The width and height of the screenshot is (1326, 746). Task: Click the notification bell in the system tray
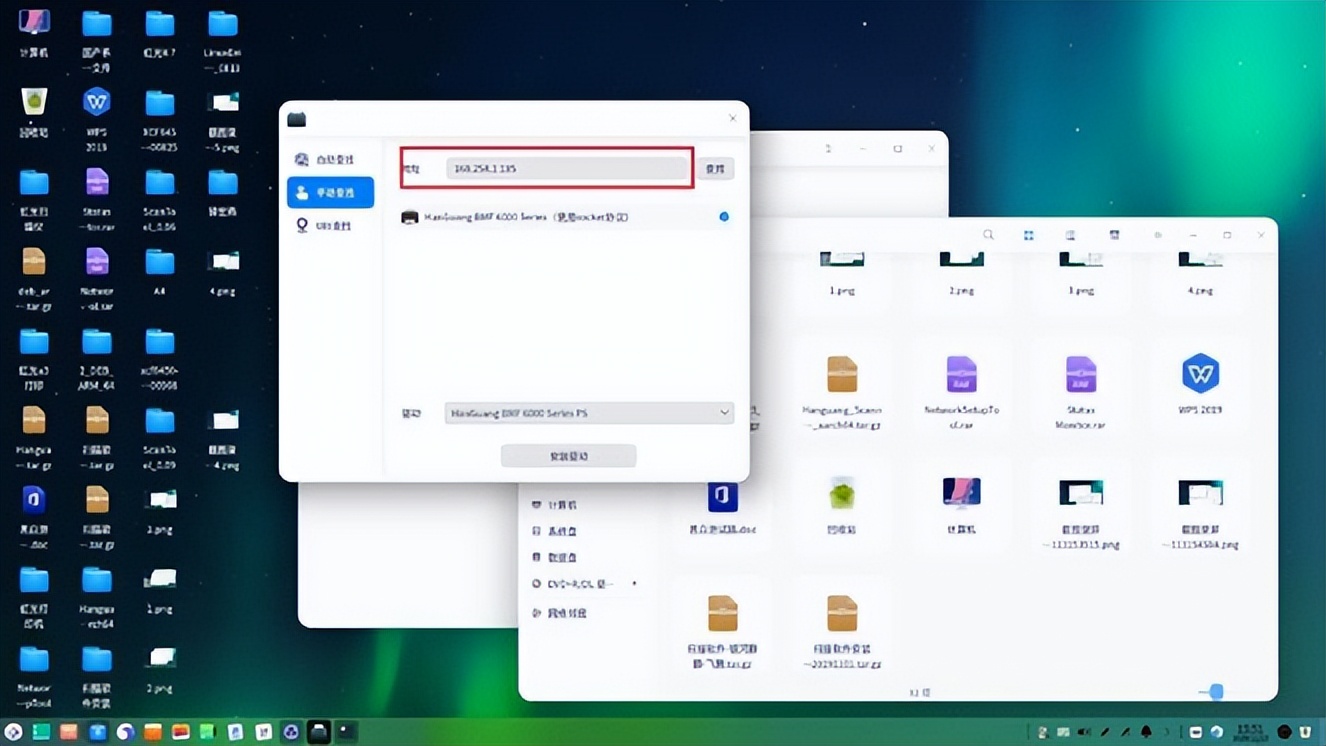point(1145,732)
